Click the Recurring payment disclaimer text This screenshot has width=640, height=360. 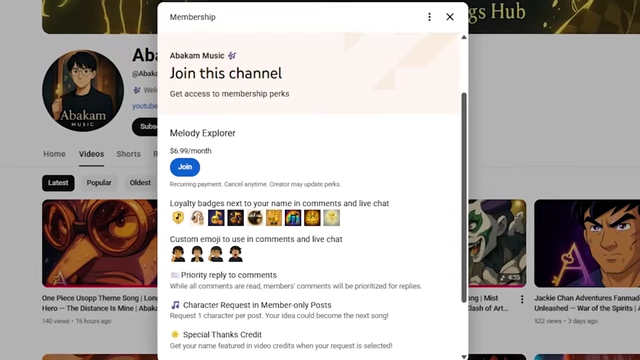255,184
